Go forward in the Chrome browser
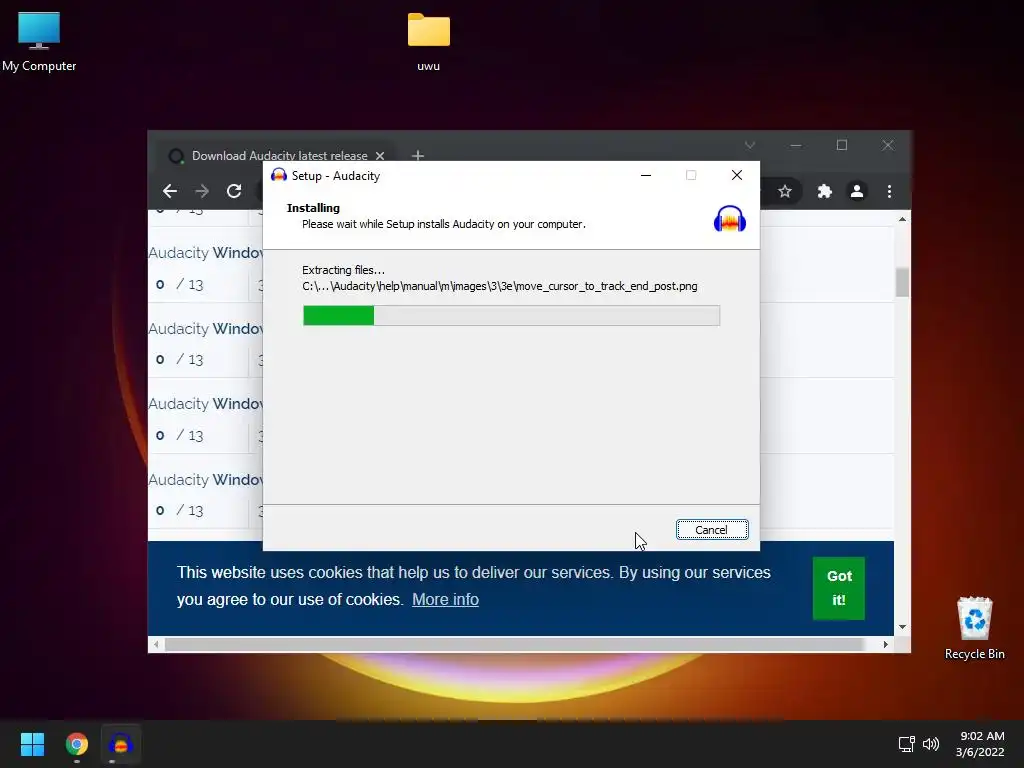 pyautogui.click(x=202, y=191)
